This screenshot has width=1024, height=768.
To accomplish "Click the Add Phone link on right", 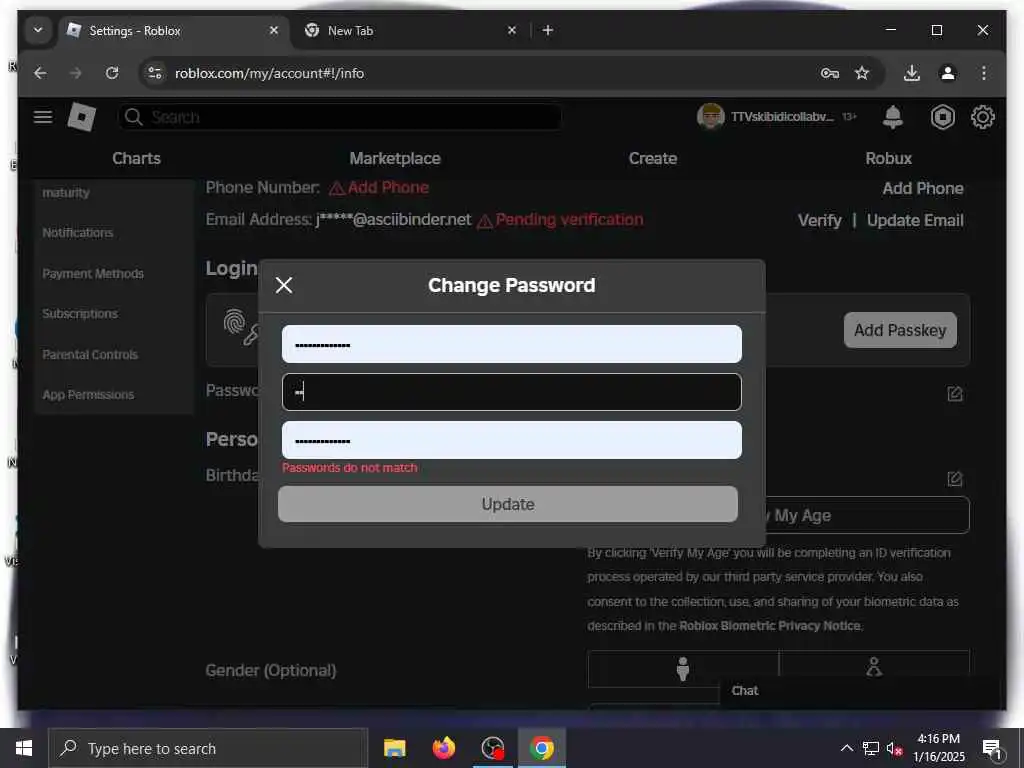I will (x=923, y=189).
